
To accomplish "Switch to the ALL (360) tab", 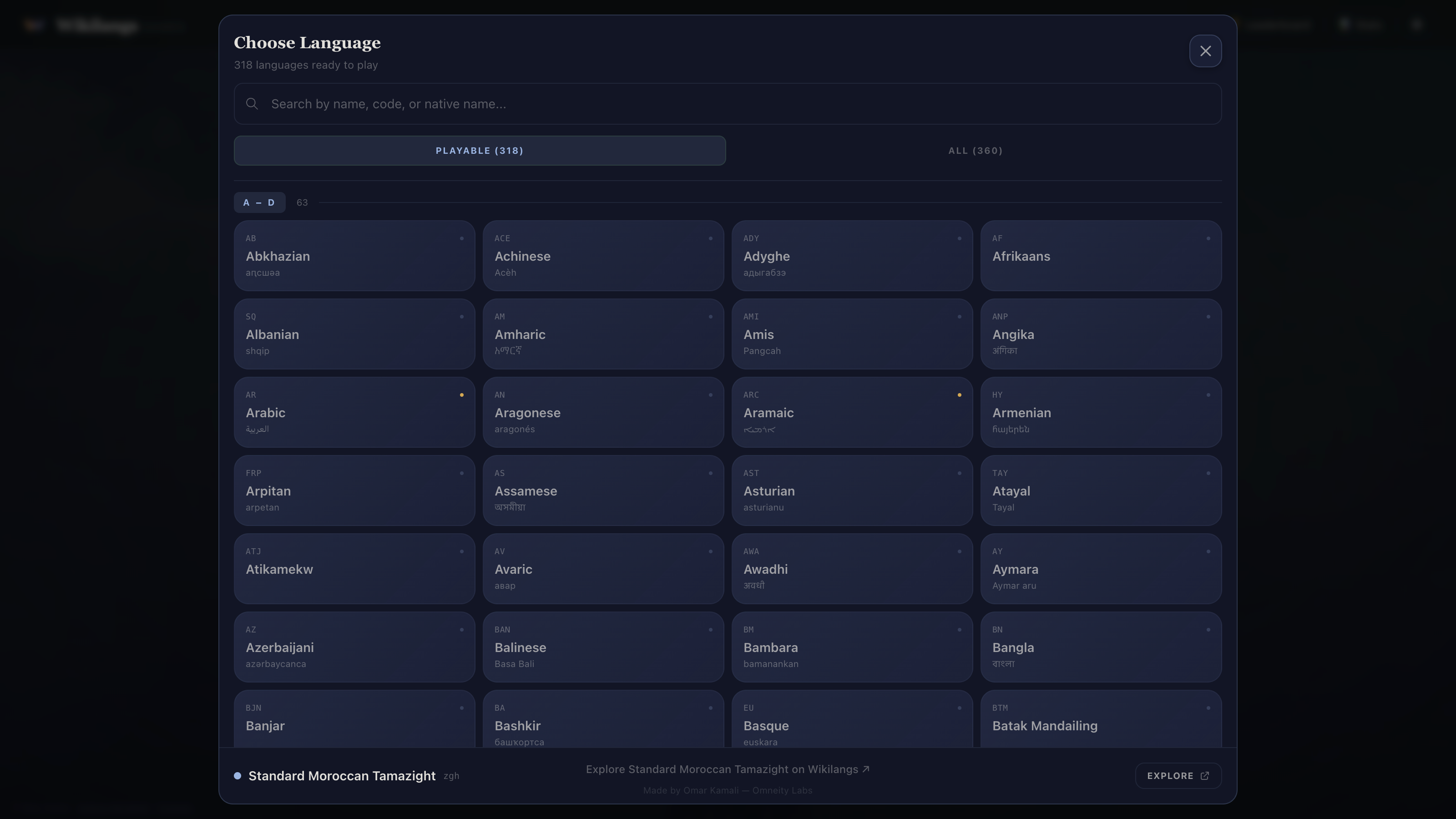I will tap(975, 150).
